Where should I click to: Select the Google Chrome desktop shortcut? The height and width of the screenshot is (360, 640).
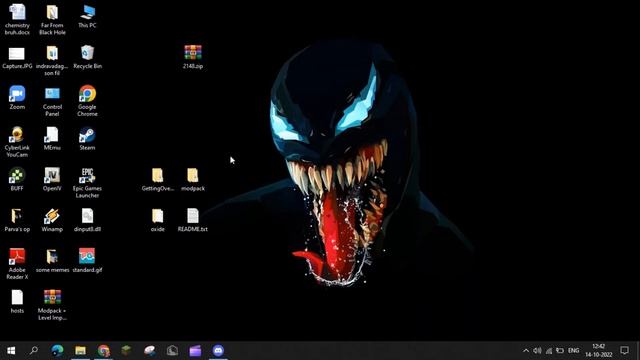click(87, 94)
